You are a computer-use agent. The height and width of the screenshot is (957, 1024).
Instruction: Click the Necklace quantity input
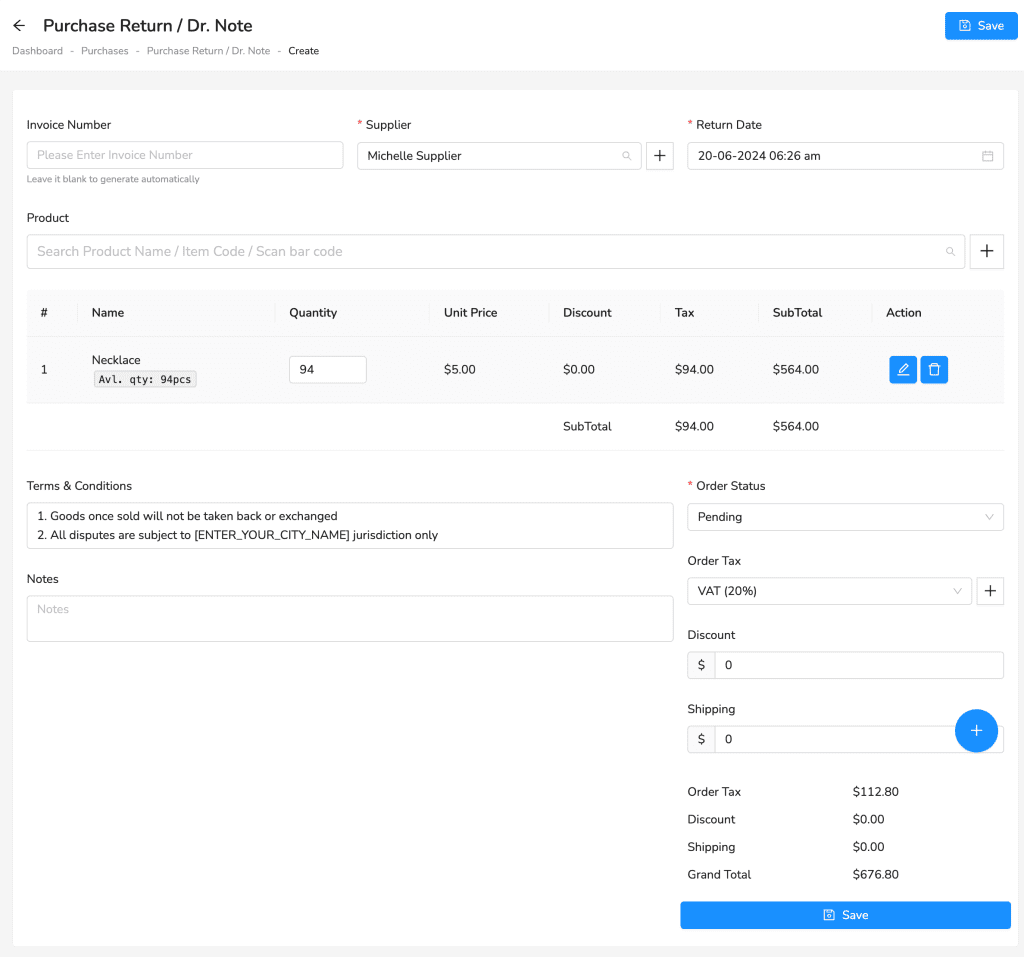(328, 370)
